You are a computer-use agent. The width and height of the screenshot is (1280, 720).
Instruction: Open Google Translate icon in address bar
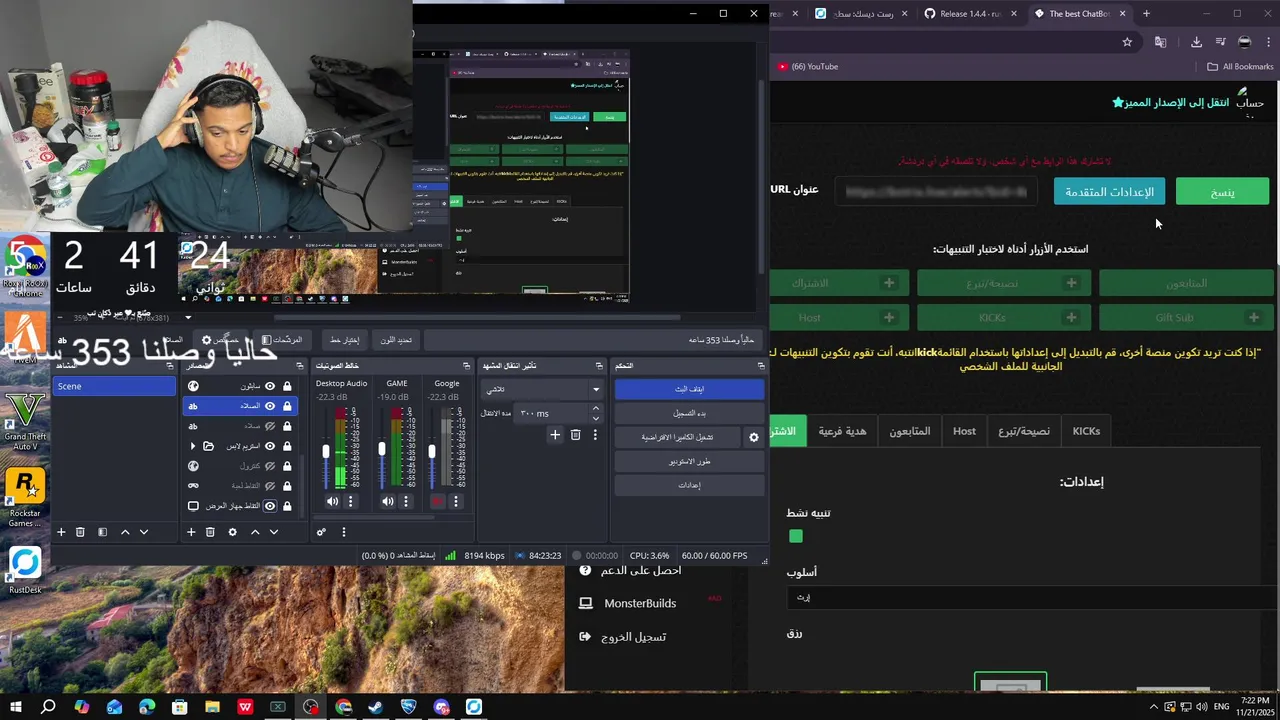tap(1160, 42)
